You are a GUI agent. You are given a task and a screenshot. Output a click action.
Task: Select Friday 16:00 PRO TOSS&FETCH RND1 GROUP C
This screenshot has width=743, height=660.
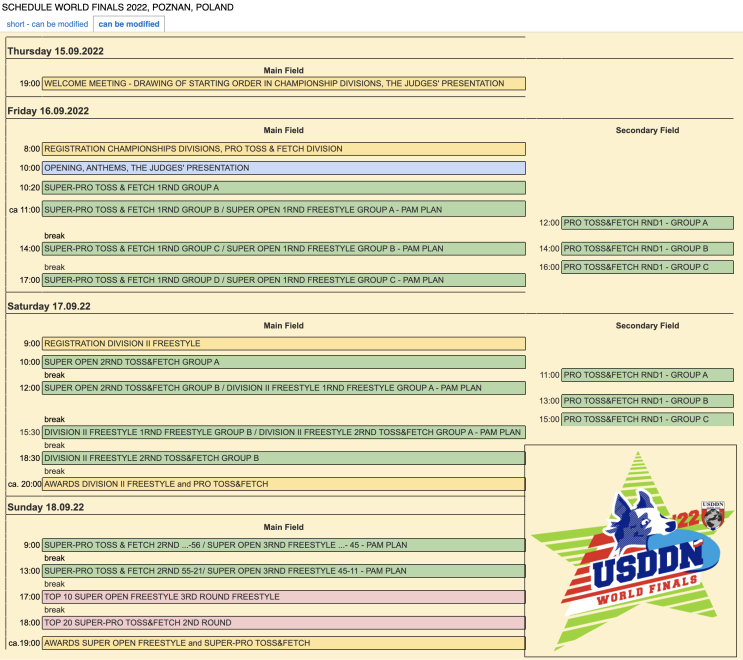click(x=647, y=267)
